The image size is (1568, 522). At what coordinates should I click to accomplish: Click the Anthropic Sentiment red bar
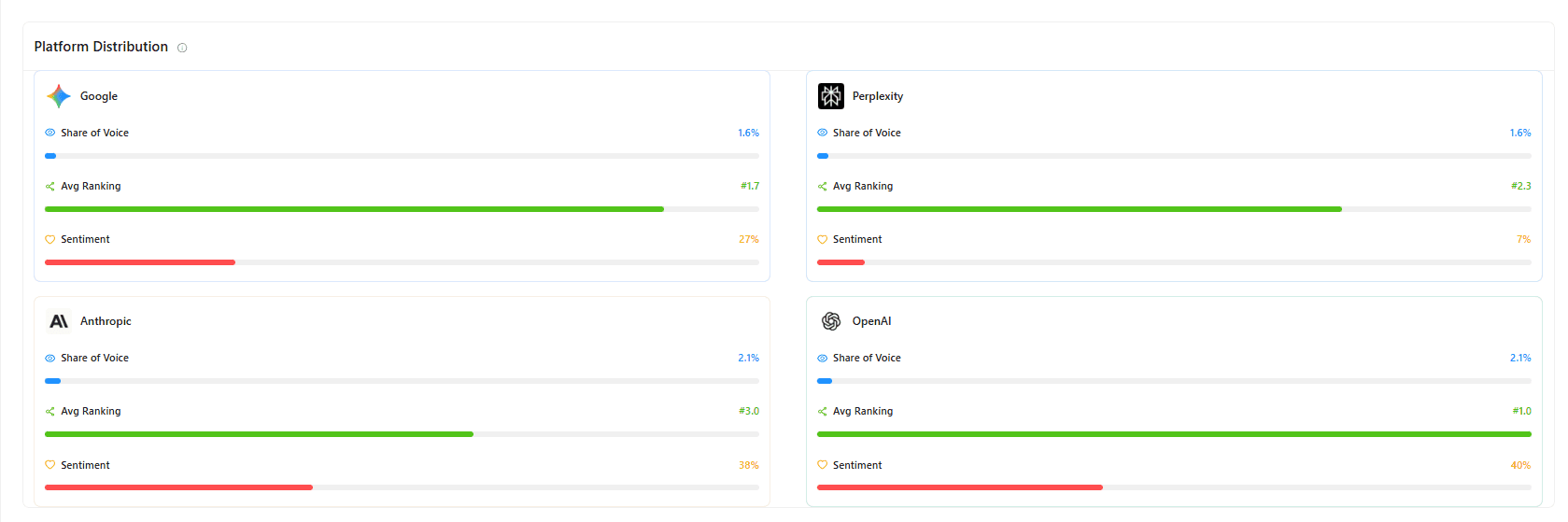178,487
